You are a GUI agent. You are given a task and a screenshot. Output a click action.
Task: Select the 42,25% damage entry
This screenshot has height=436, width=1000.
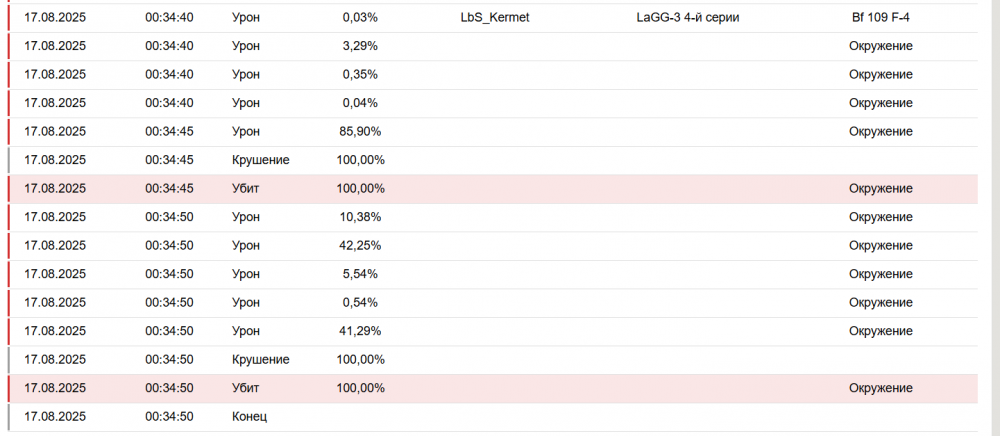[x=360, y=246]
